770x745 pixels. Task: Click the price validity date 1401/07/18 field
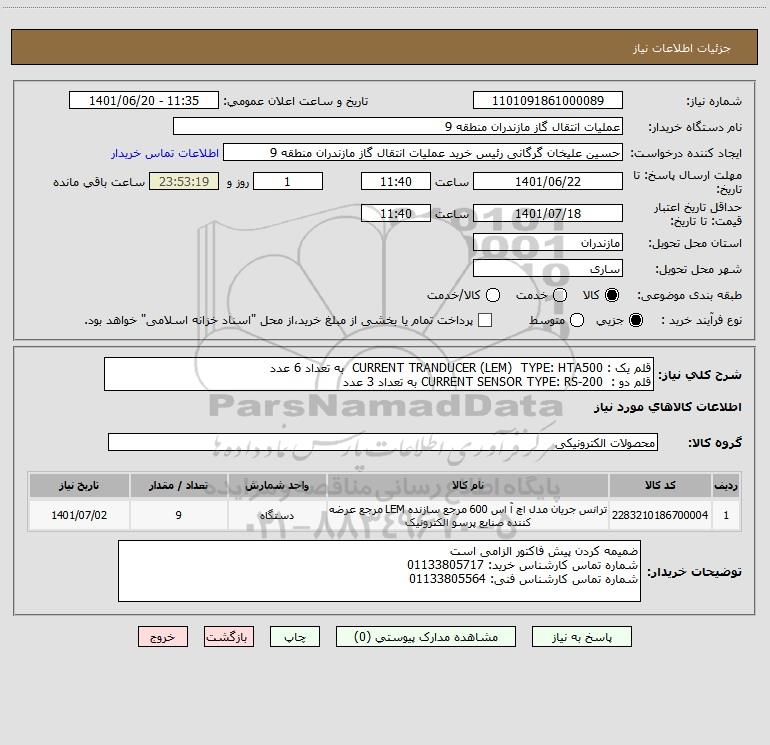548,213
